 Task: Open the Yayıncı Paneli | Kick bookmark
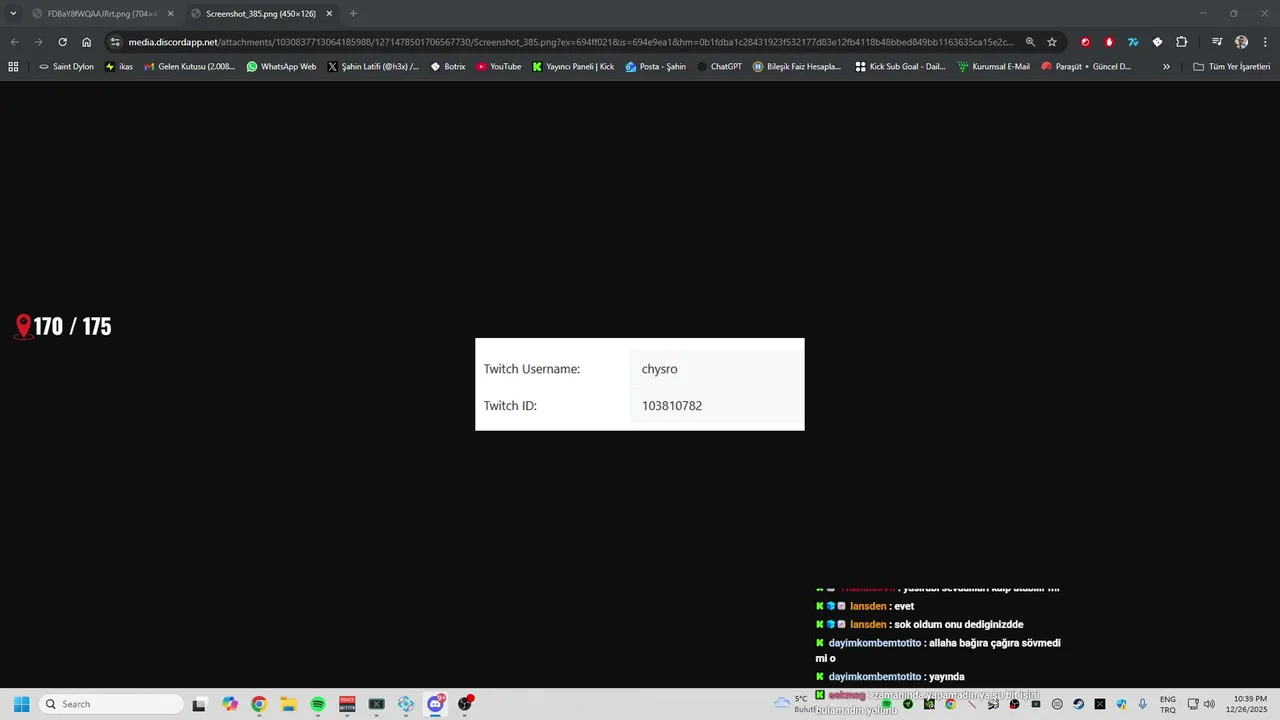click(573, 67)
